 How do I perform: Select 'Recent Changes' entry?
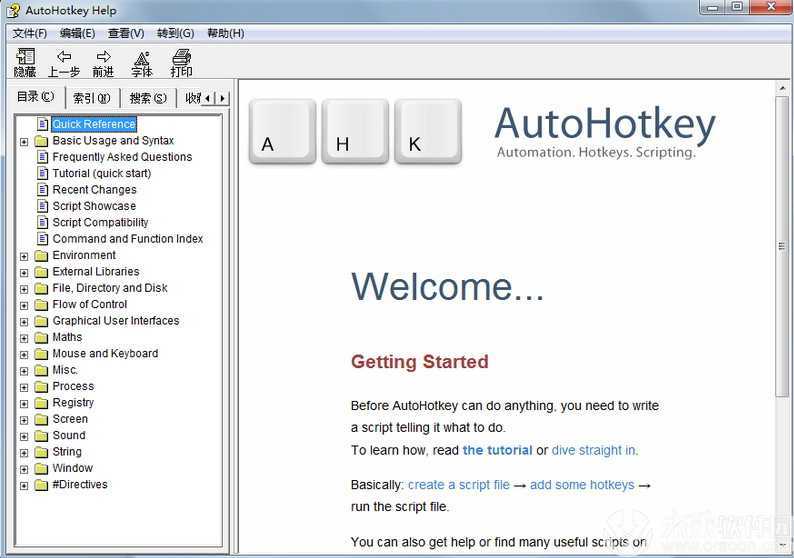tap(94, 190)
